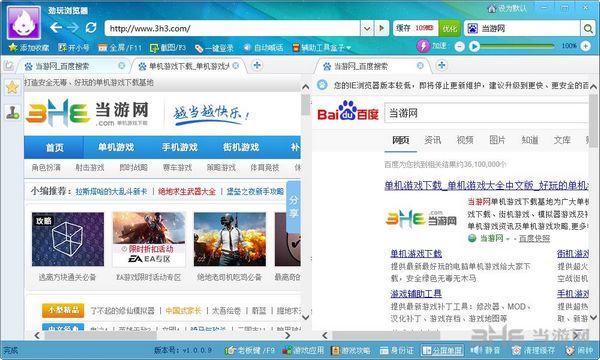Click 清理缓存 clear cache
The image size is (600, 360).
coord(533,350)
